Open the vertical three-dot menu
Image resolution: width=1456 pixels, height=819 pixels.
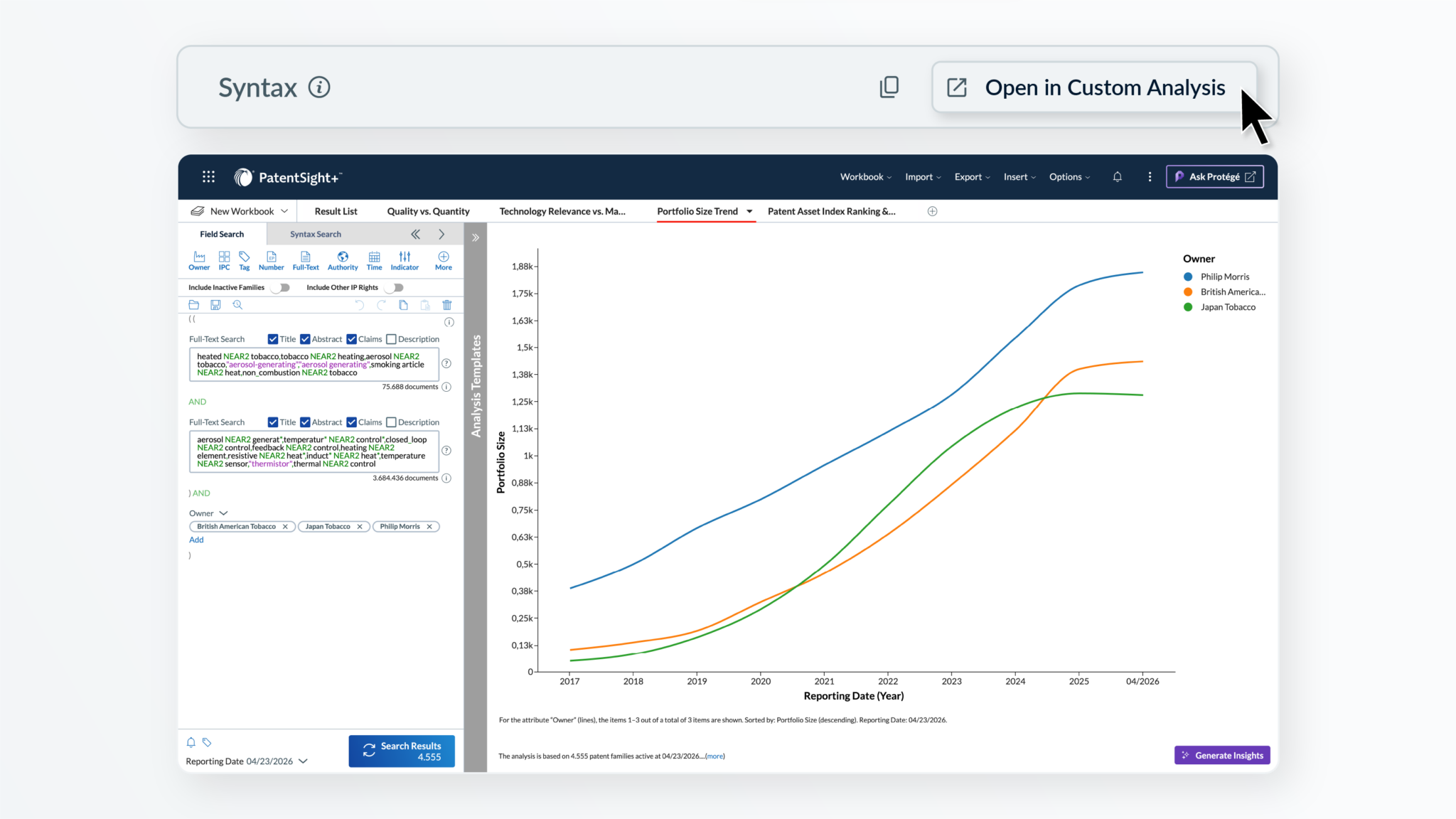[x=1150, y=177]
